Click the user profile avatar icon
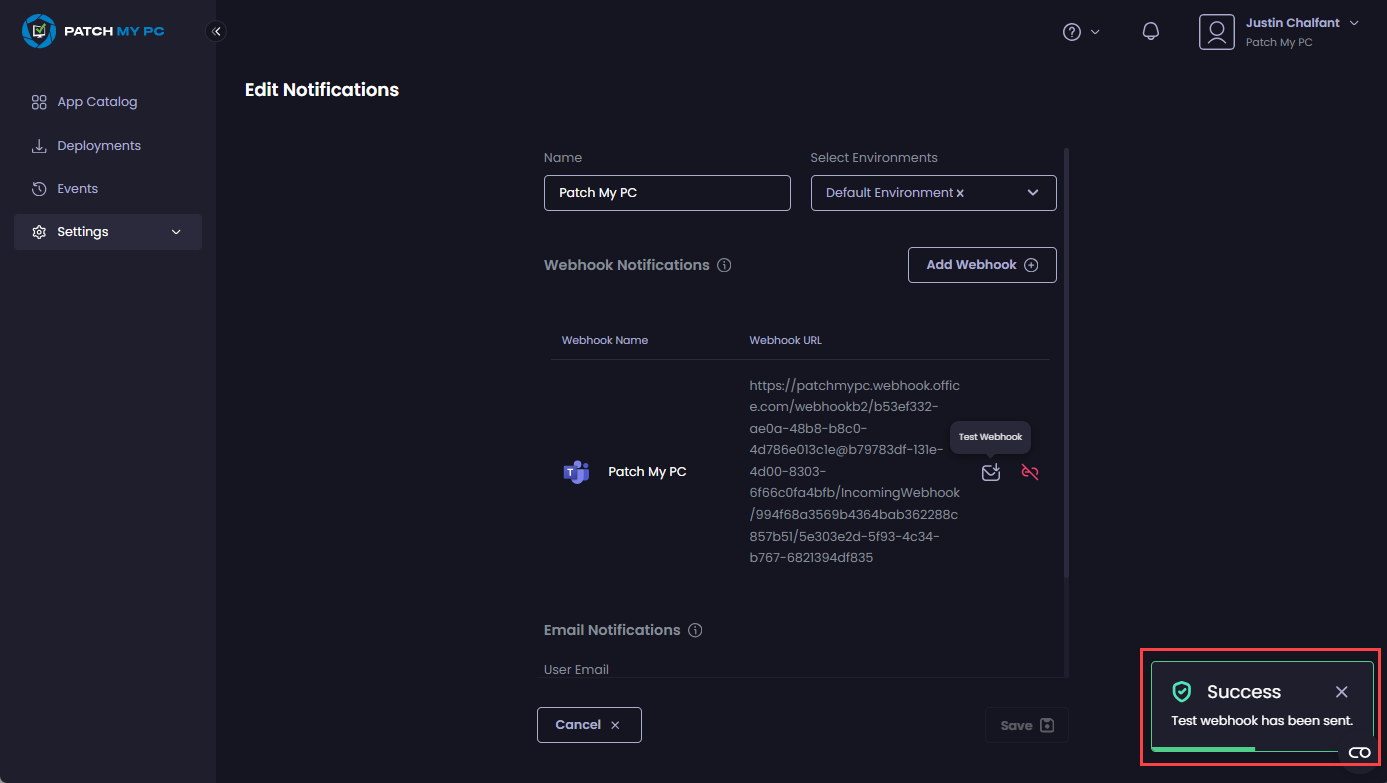This screenshot has height=783, width=1387. point(1216,32)
